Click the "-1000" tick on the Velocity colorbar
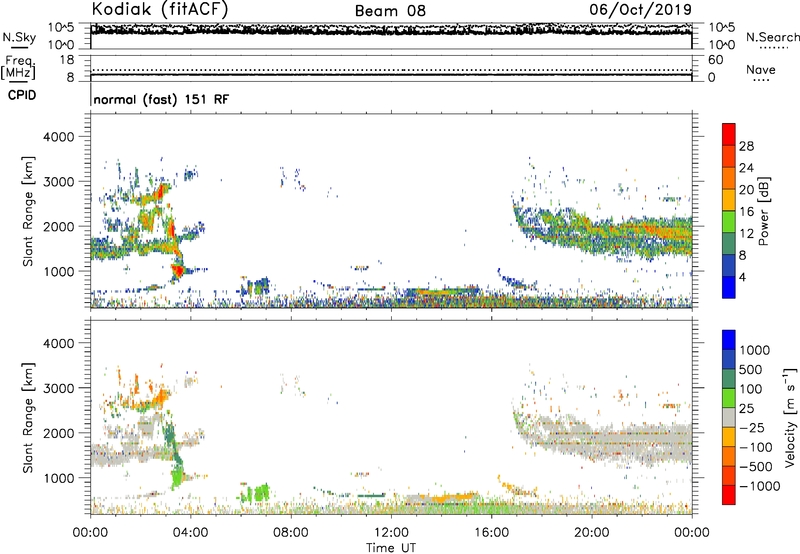 760,486
